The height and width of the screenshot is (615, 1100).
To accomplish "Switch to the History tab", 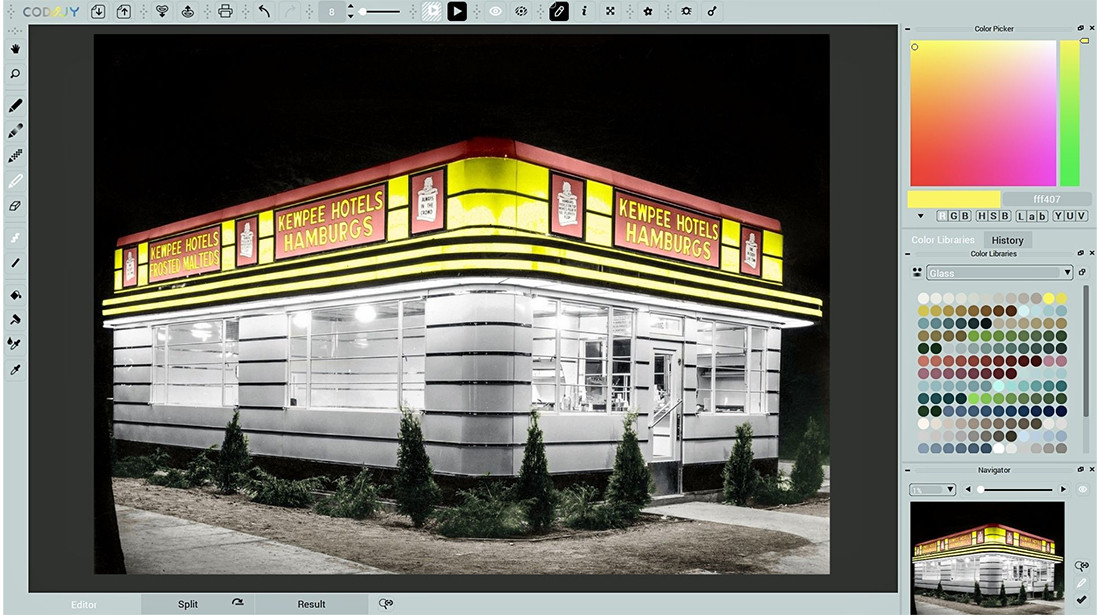I will pyautogui.click(x=1007, y=240).
